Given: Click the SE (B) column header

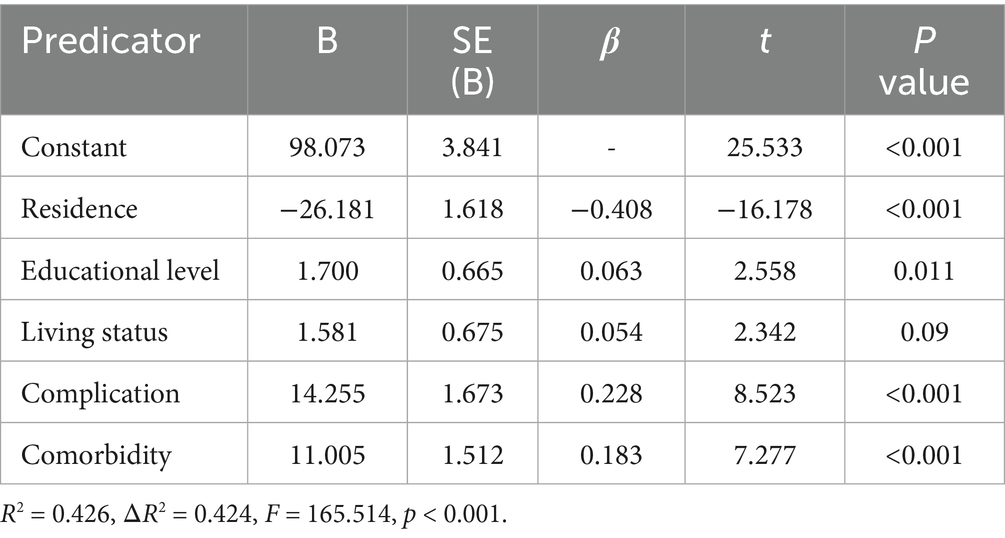Looking at the screenshot, I should pyautogui.click(x=472, y=60).
